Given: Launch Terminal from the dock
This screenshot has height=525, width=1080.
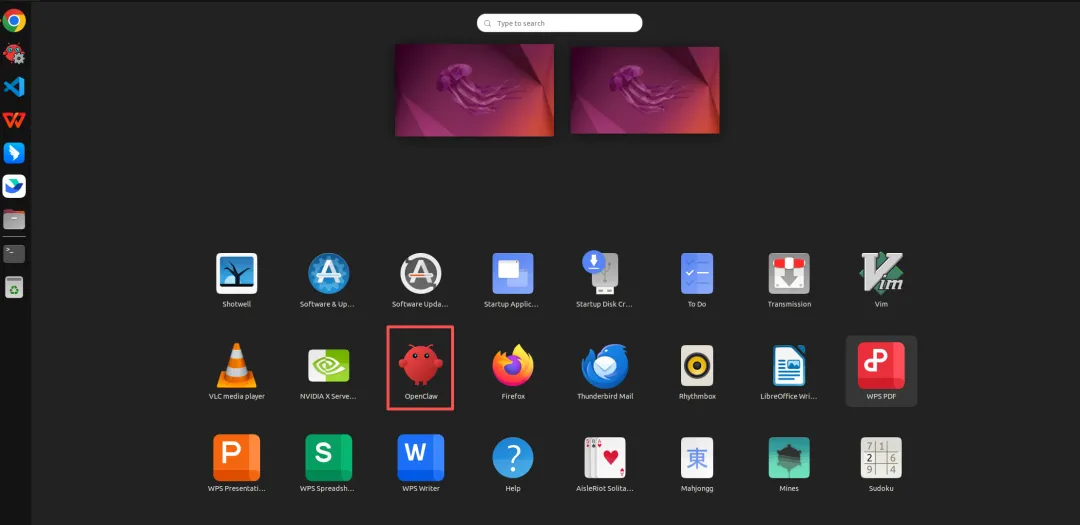Looking at the screenshot, I should [14, 254].
